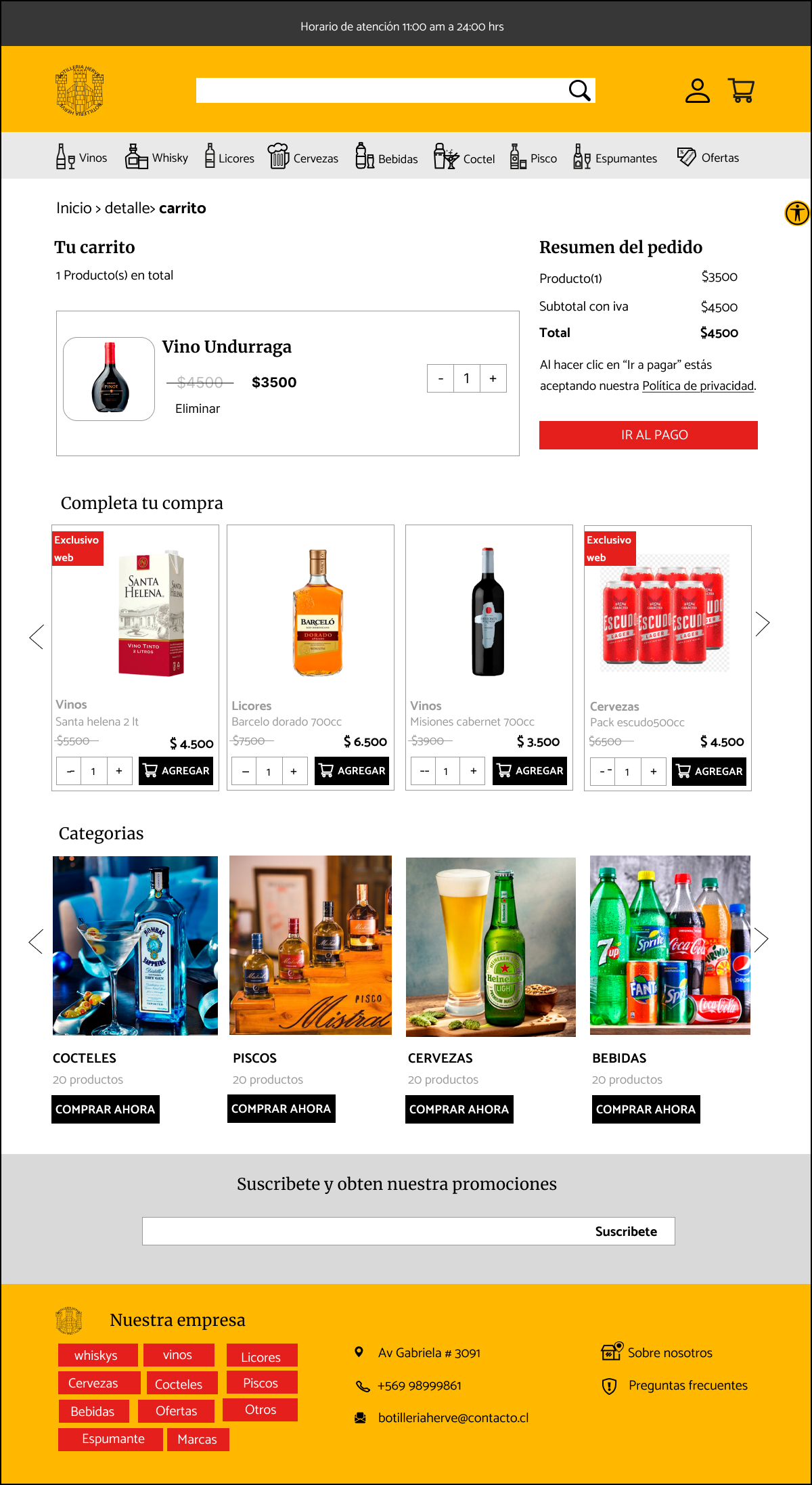Open the Whisky category menu

156,157
